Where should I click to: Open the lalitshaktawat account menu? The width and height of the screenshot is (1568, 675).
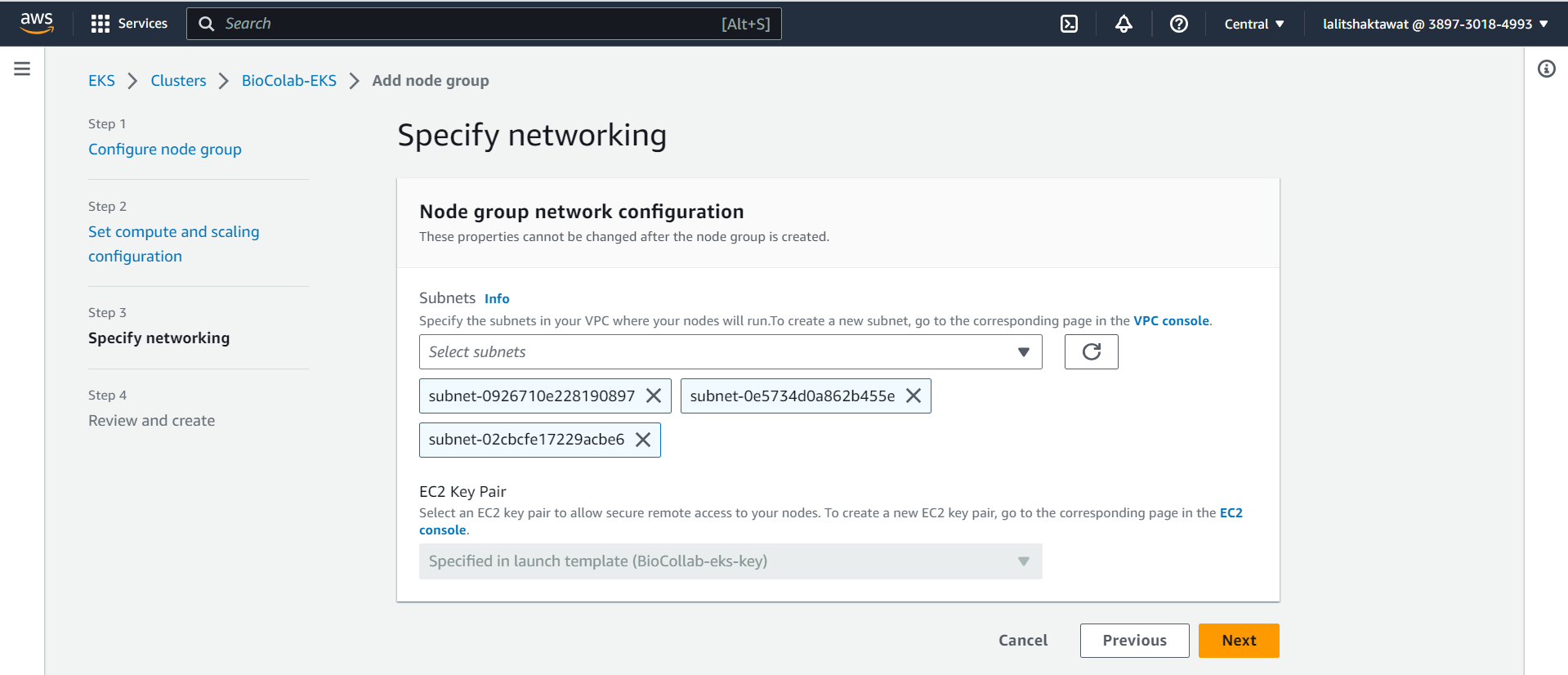1436,24
